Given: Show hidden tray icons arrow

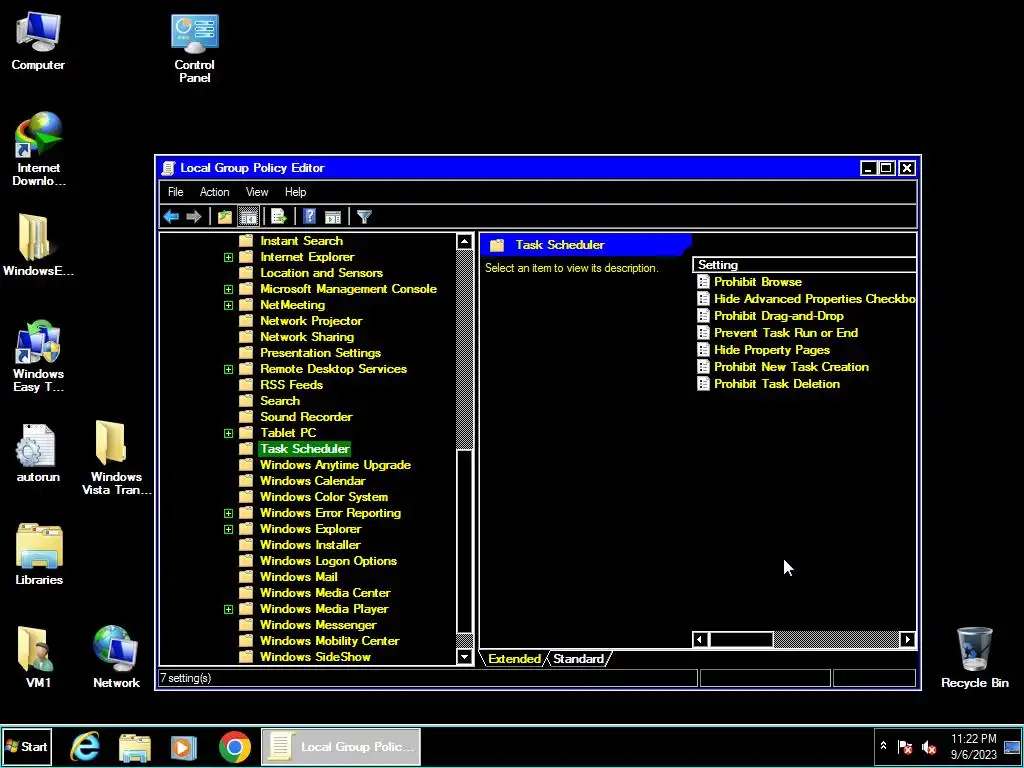Looking at the screenshot, I should tap(883, 745).
